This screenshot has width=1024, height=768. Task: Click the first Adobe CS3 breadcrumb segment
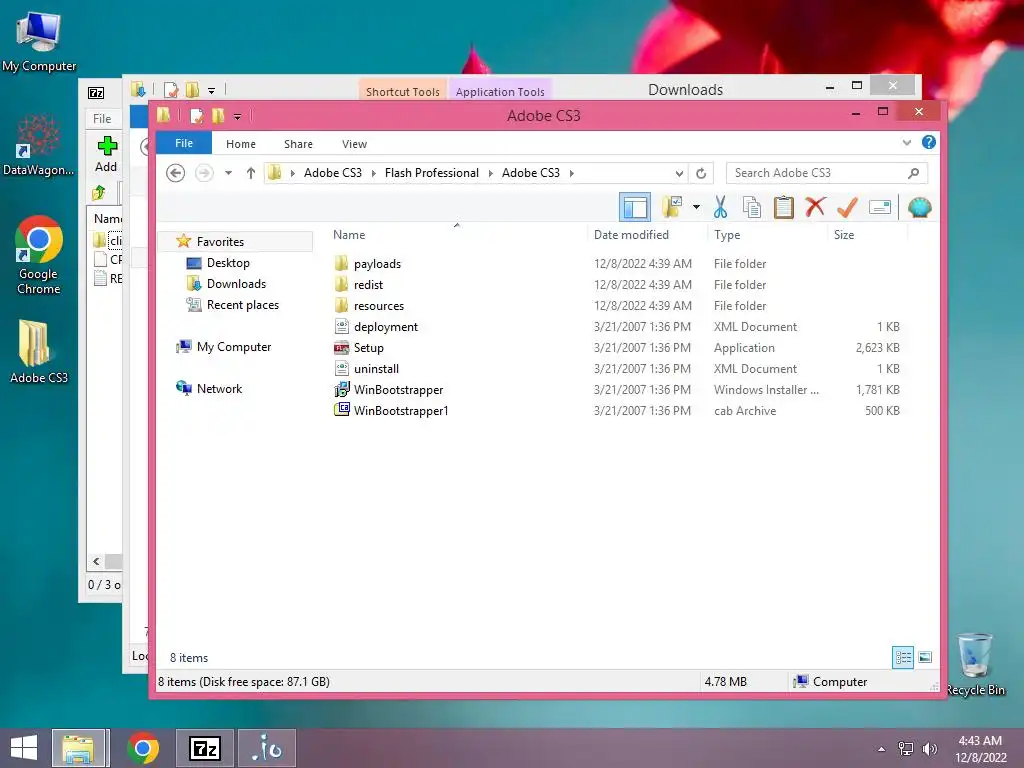click(x=332, y=173)
